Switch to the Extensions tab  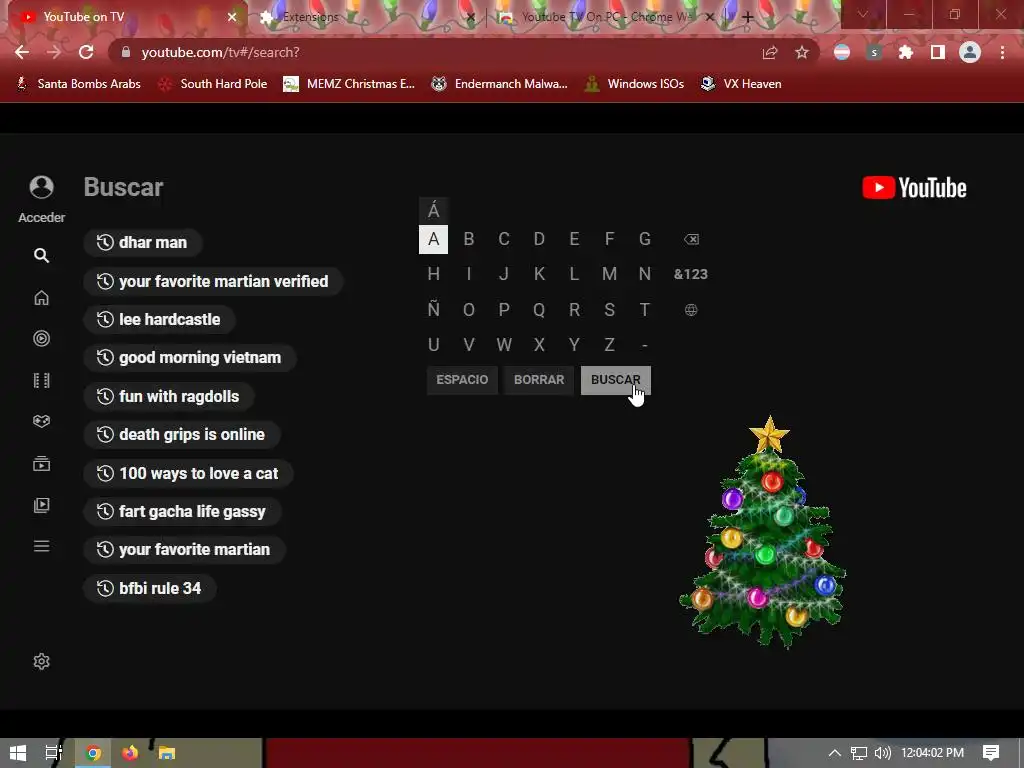(x=369, y=17)
